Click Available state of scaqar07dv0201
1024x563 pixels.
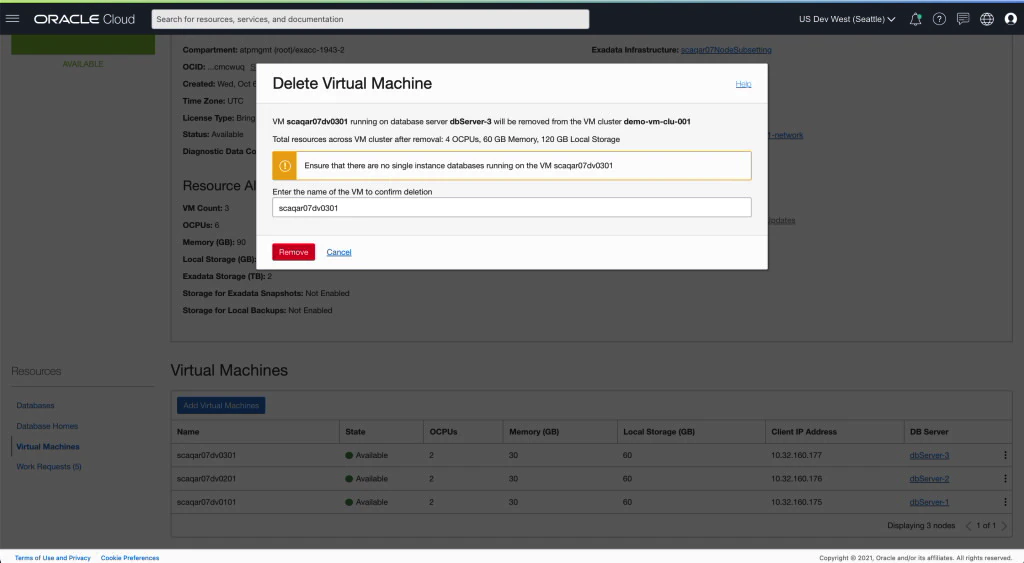366,479
